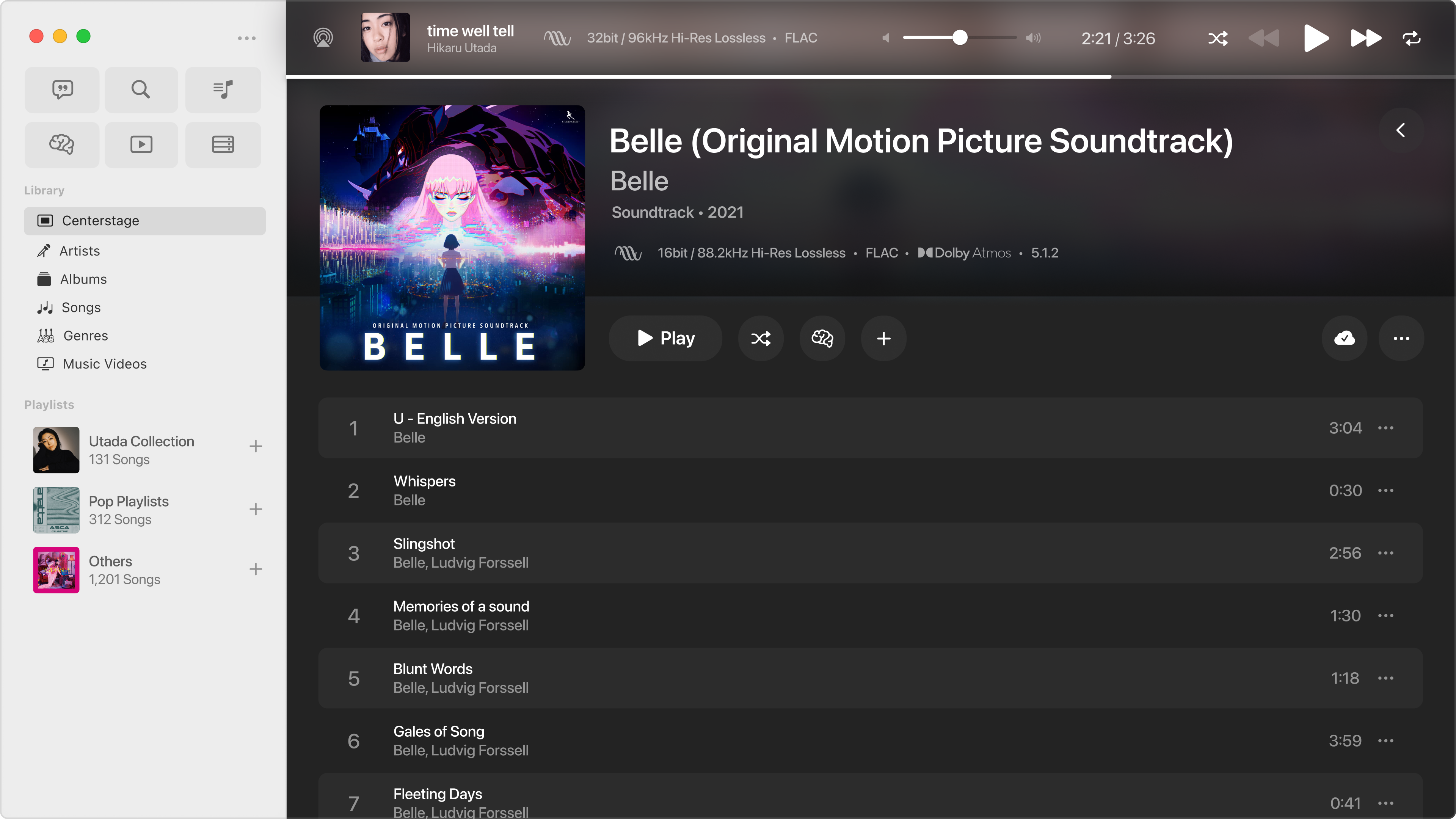Click the brain icon beside the Play button
1456x819 pixels.
(x=822, y=338)
